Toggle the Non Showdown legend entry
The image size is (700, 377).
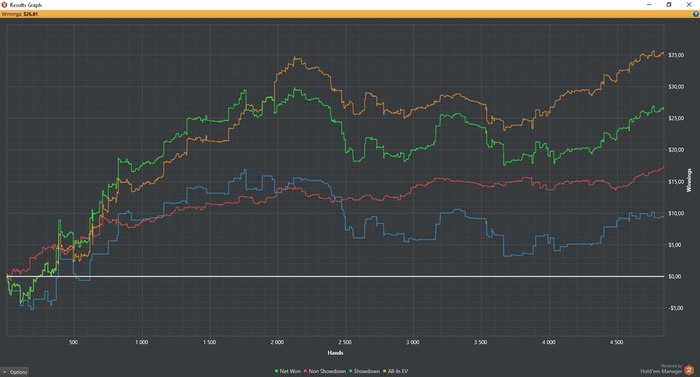click(325, 371)
